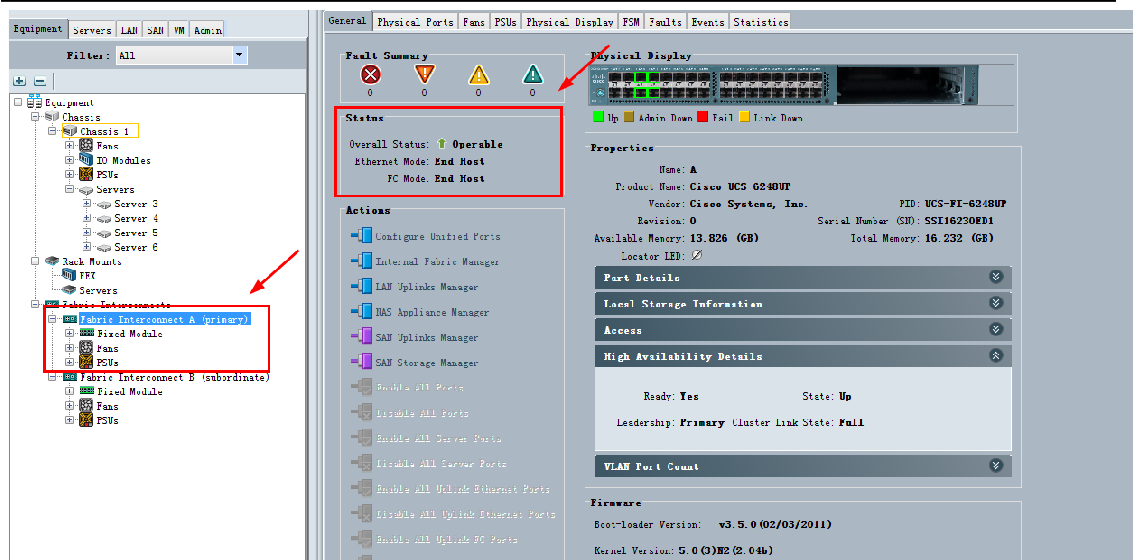
Task: Click the Configure Unified Ports icon
Action: click(361, 236)
